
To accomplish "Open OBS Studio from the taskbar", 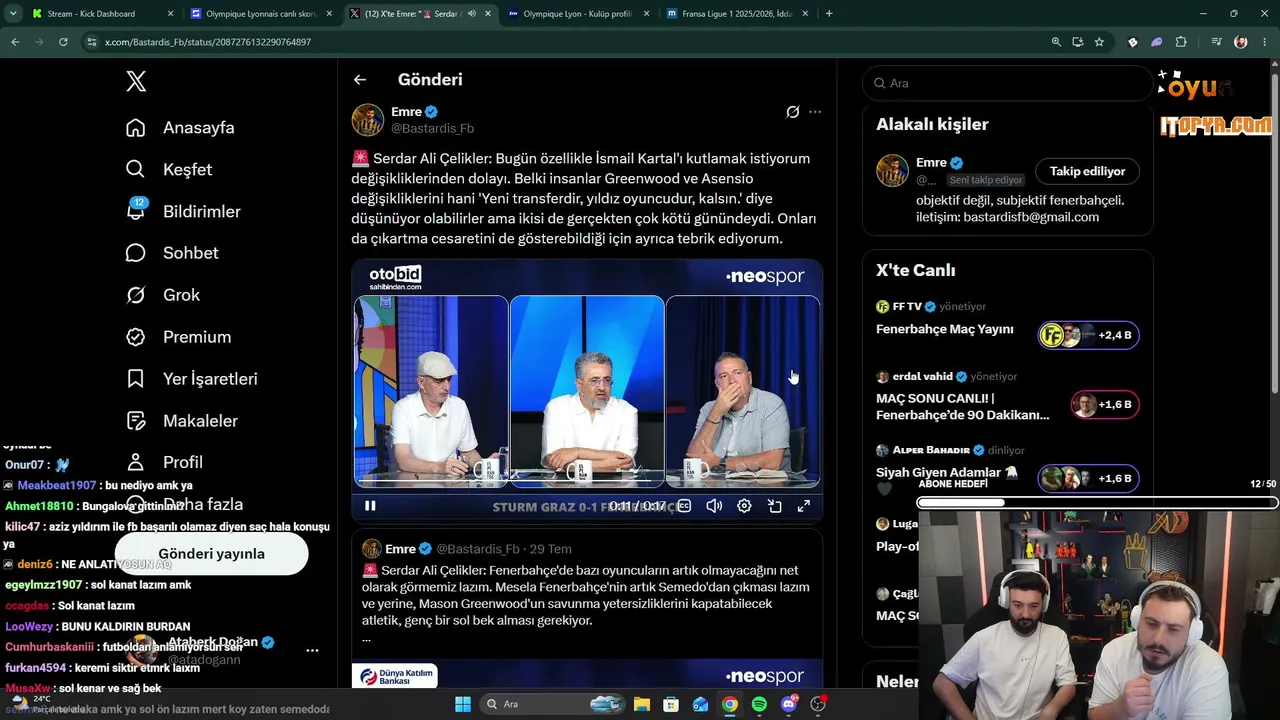I will pos(819,704).
